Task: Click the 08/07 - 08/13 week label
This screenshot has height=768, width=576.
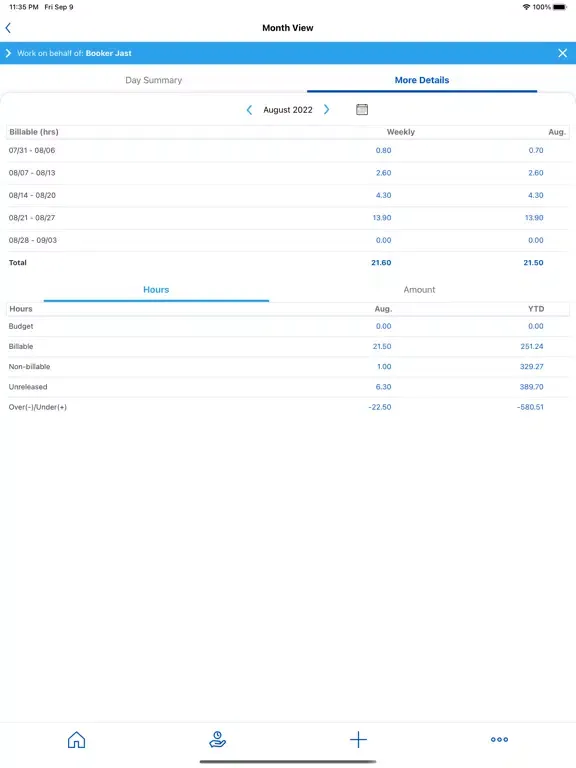Action: pos(32,173)
